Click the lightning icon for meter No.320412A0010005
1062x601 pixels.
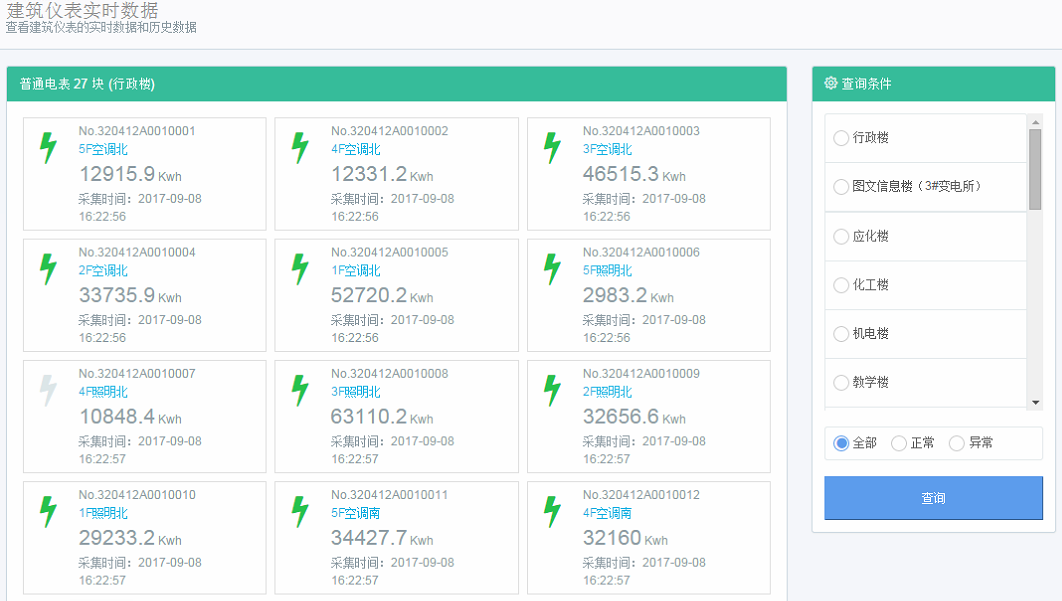point(300,269)
